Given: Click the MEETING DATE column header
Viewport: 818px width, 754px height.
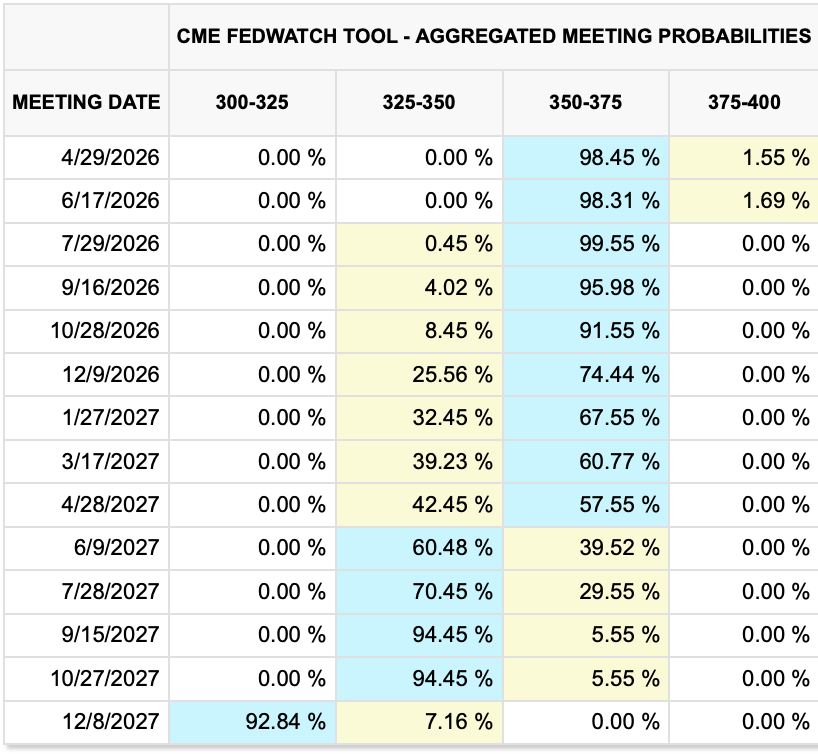Looking at the screenshot, I should coord(86,102).
